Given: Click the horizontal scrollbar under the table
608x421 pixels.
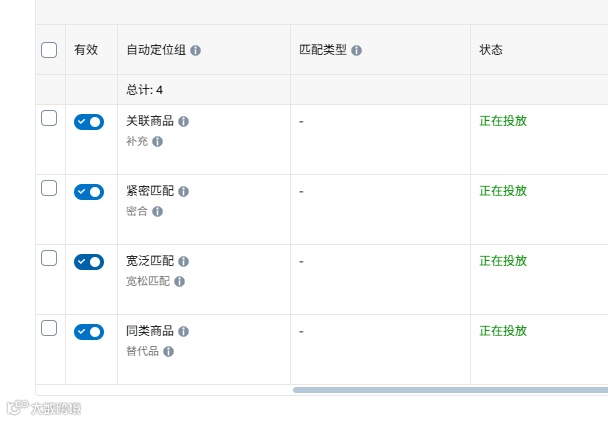Looking at the screenshot, I should pos(450,390).
